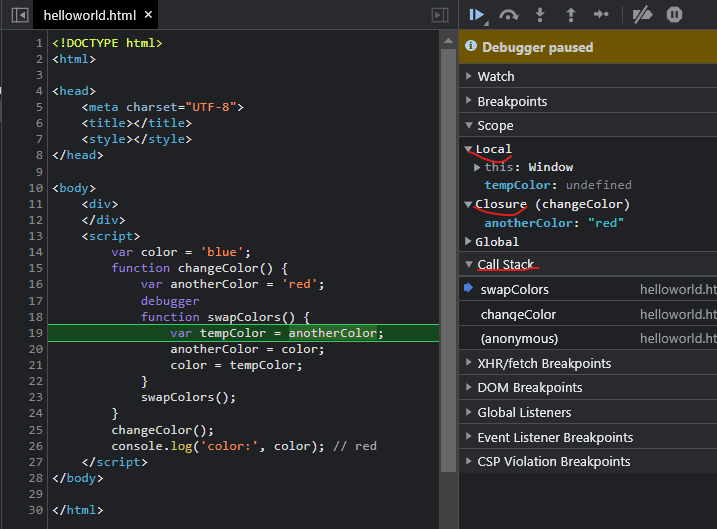The image size is (717, 529).
Task: Click the Step button in debugger toolbar
Action: pyautogui.click(x=601, y=14)
